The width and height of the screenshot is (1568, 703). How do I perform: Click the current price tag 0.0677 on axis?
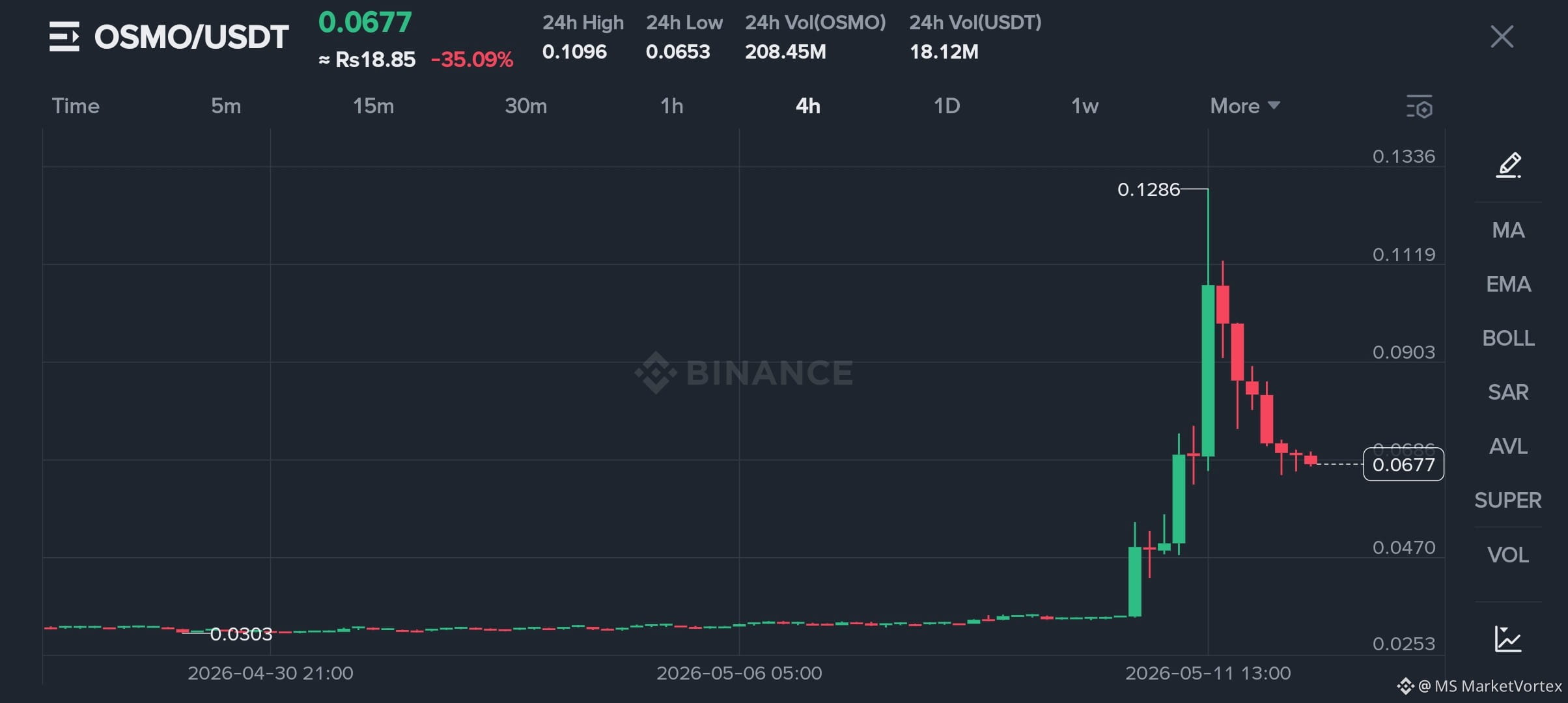pyautogui.click(x=1403, y=465)
